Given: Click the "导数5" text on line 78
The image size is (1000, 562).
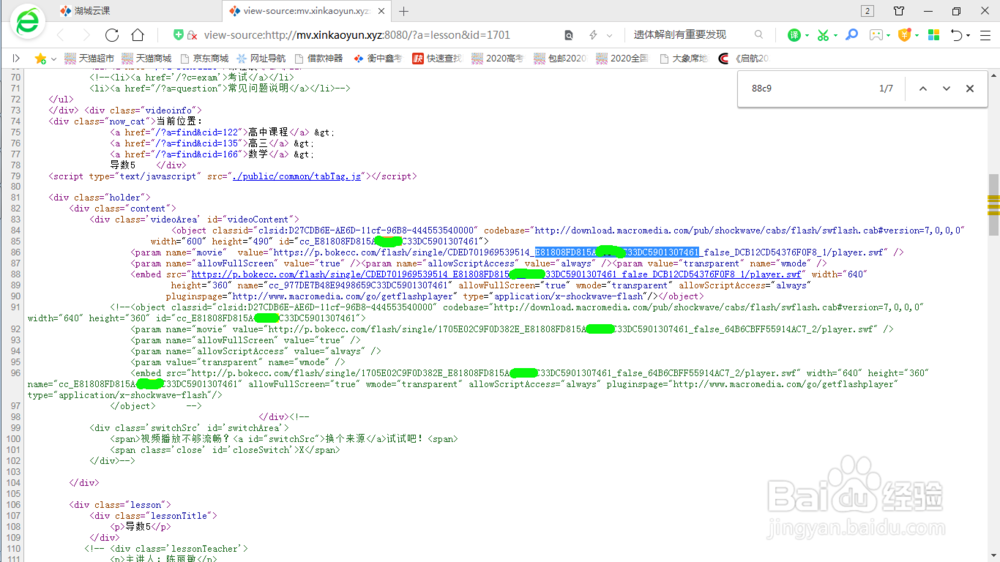Looking at the screenshot, I should [123, 165].
